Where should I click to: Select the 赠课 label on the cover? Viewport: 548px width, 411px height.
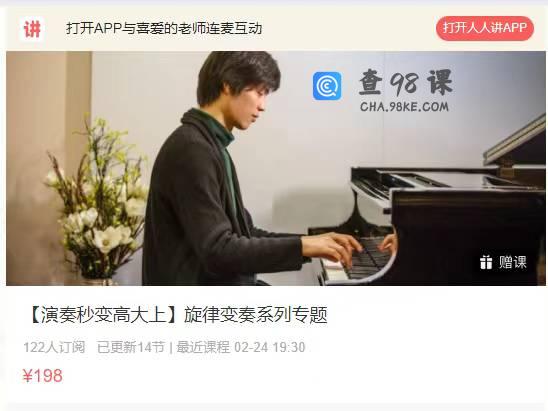(x=512, y=262)
